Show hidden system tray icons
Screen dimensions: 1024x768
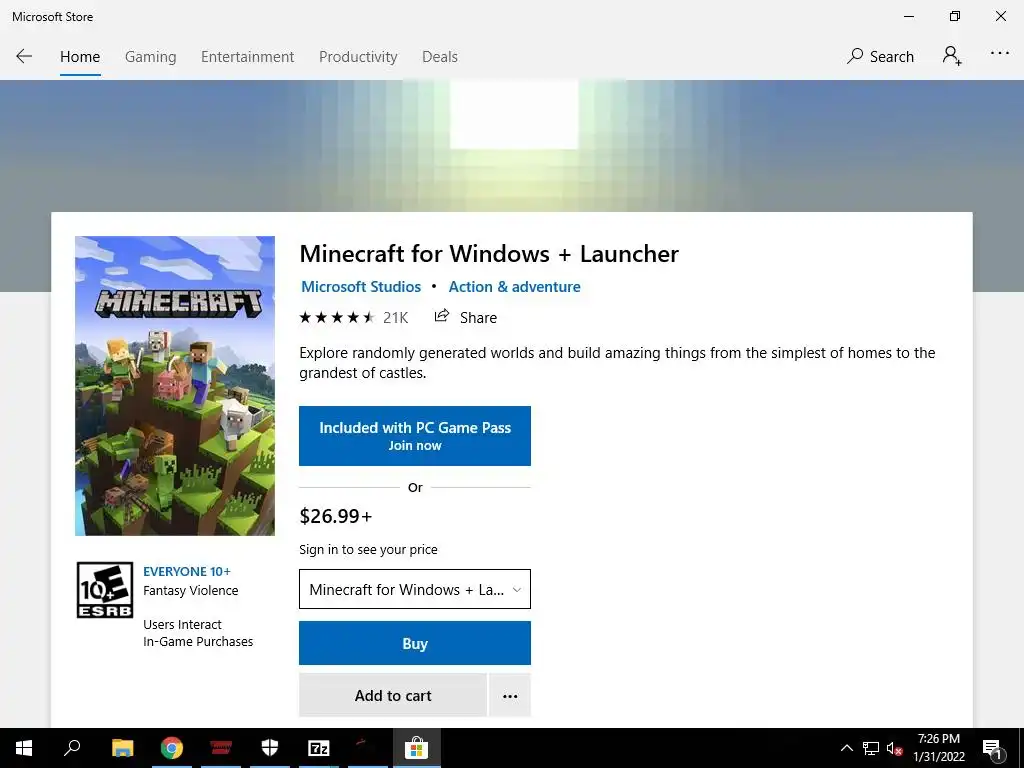(x=846, y=748)
